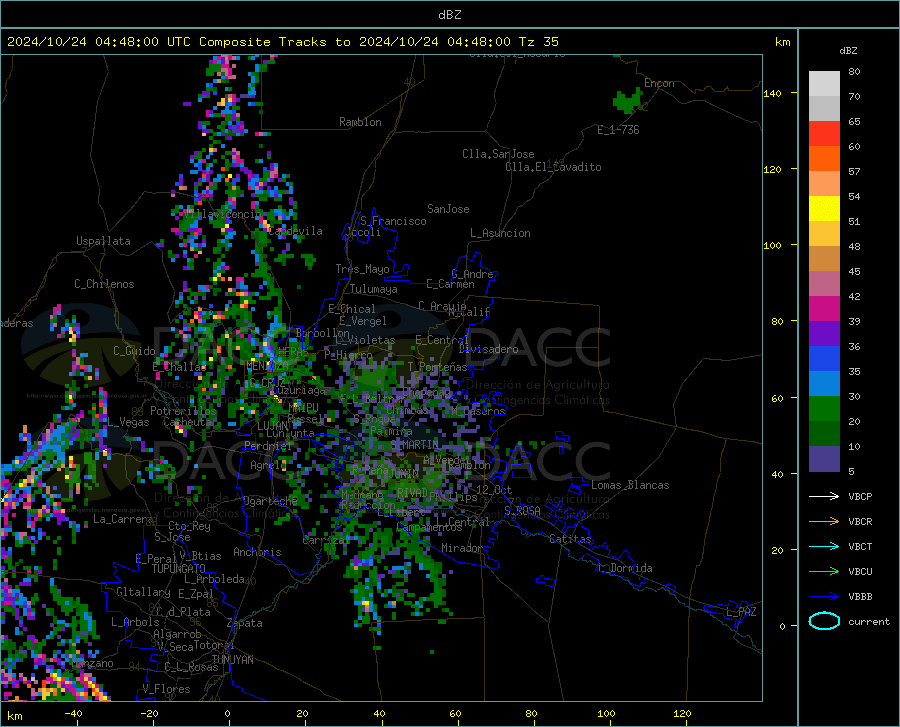
Task: Click the Ugarteche place label
Action: (270, 501)
